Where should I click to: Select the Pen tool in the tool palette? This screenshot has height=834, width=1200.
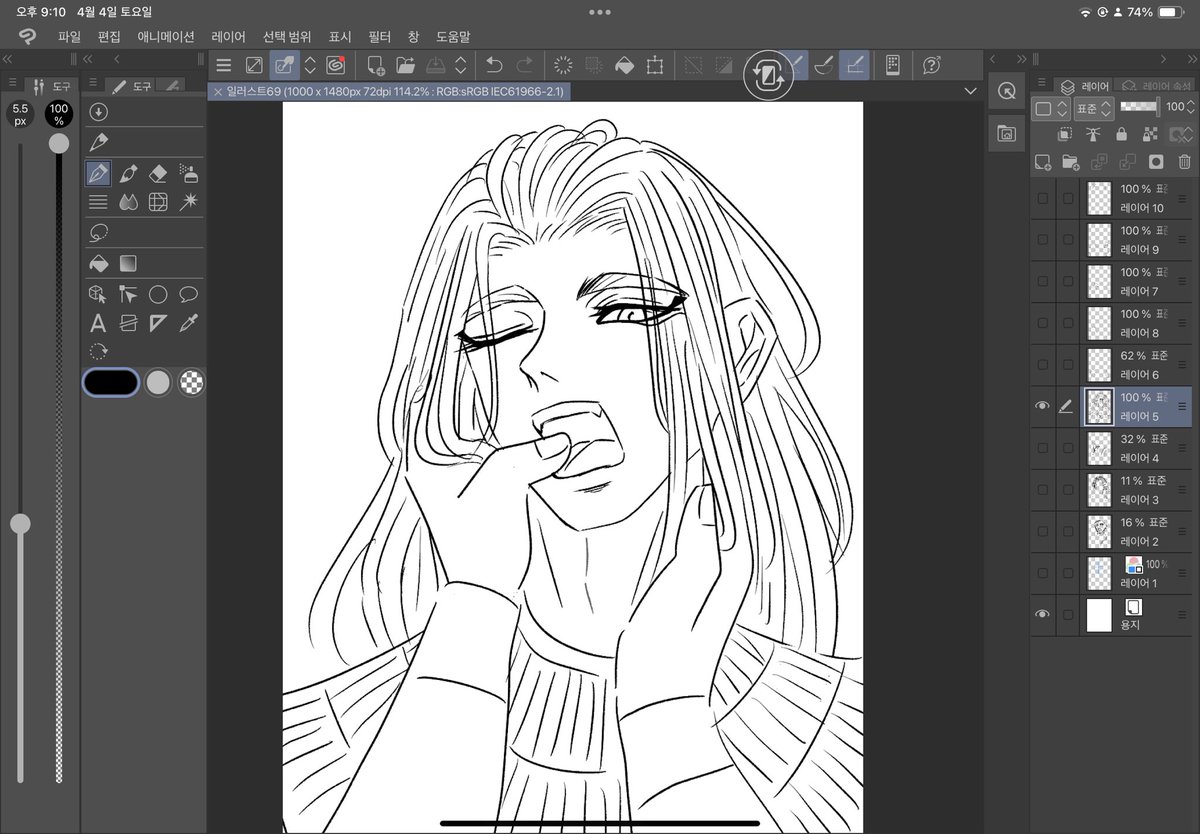(98, 173)
